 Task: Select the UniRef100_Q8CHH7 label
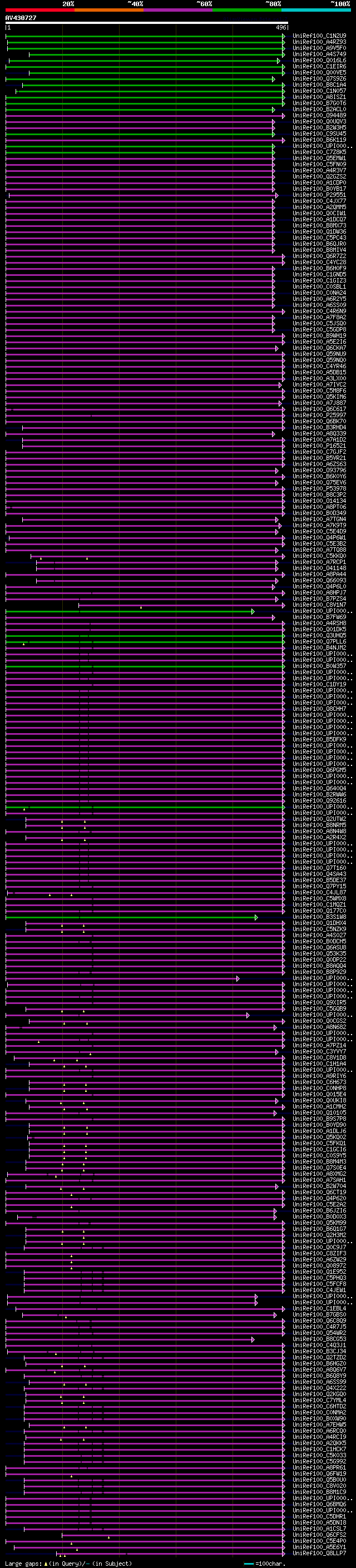point(319,709)
